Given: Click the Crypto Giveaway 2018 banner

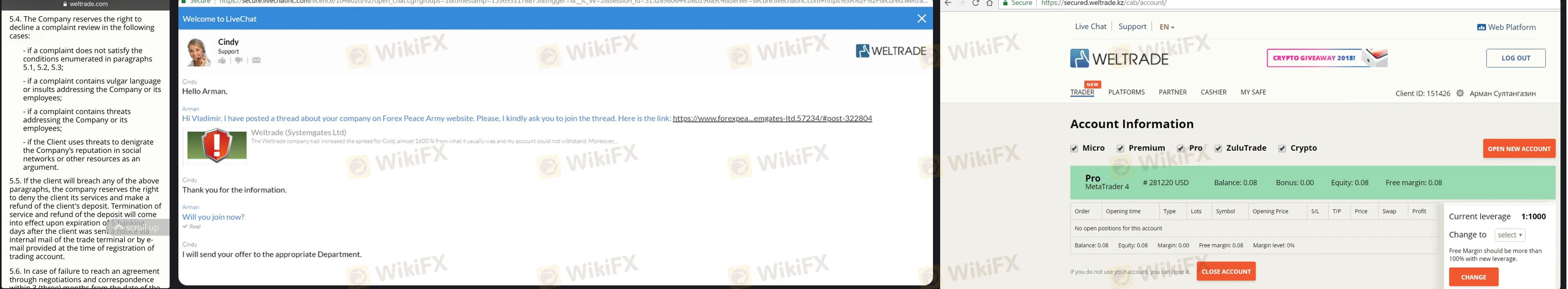Looking at the screenshot, I should [1327, 58].
